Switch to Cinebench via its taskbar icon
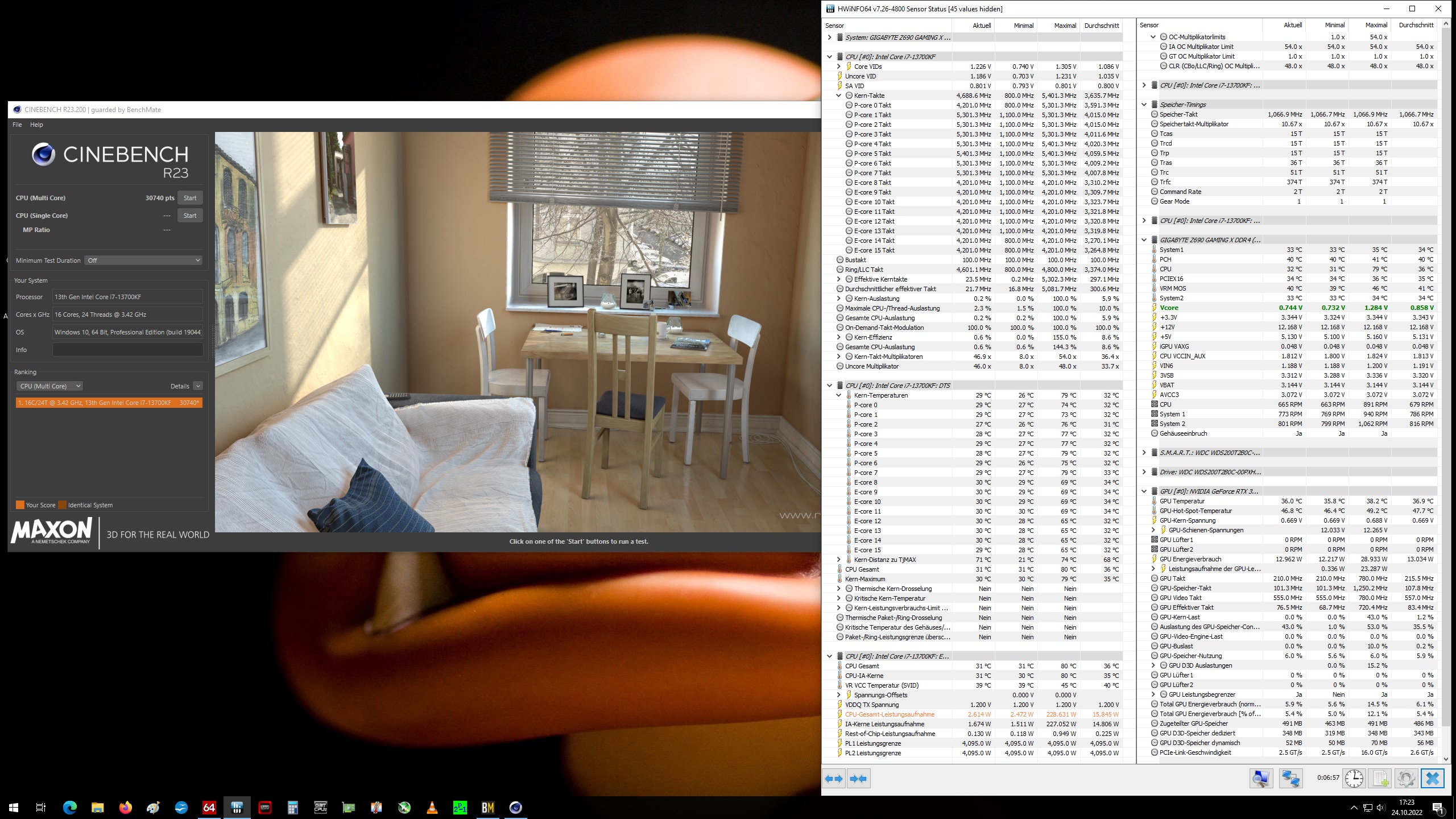The image size is (1456, 819). tap(516, 807)
